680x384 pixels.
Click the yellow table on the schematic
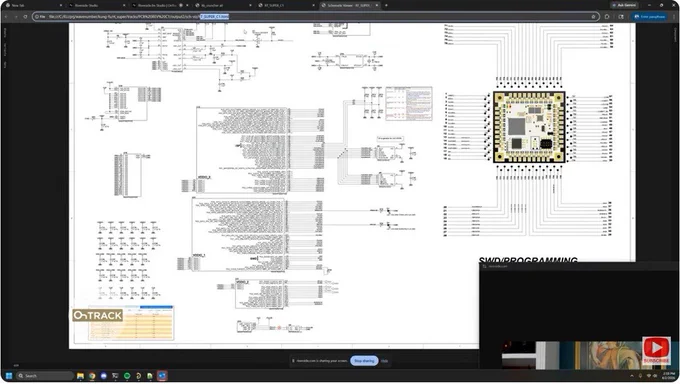[131, 322]
